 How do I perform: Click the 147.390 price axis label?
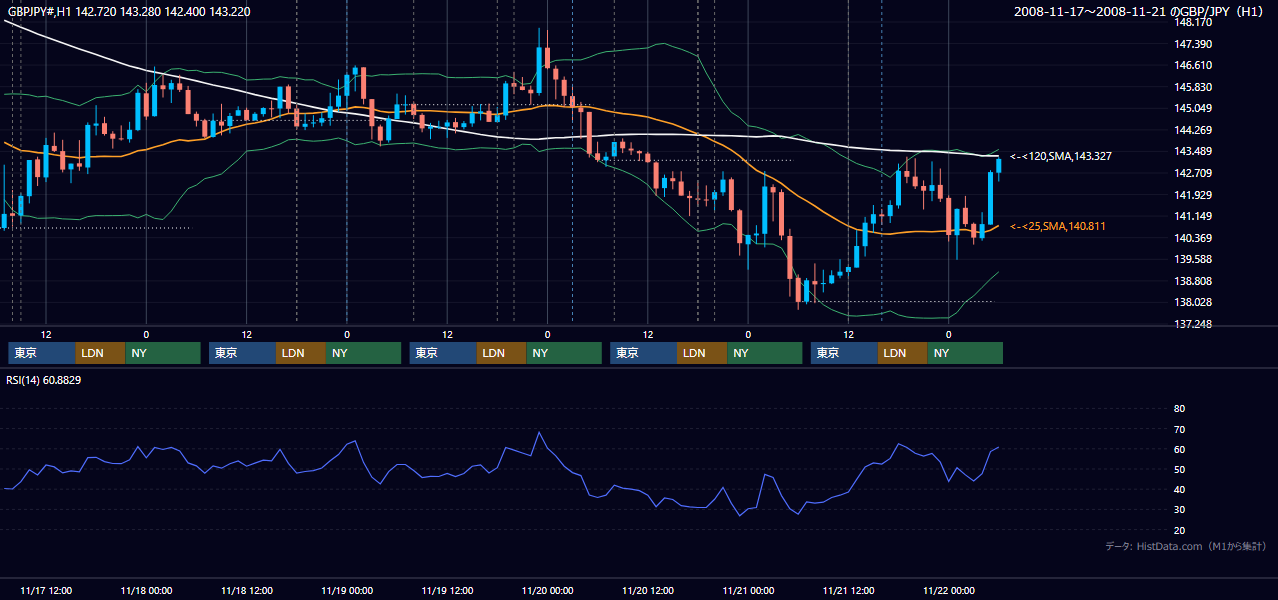[x=1193, y=44]
